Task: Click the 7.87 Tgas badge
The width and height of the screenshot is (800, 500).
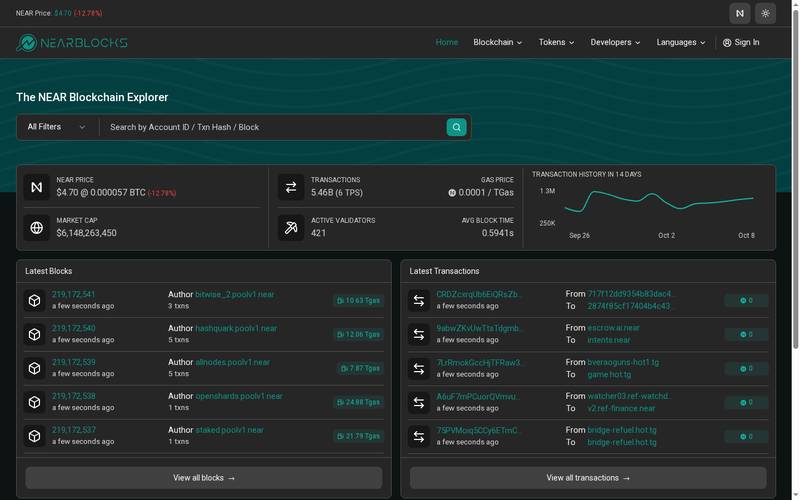Action: click(360, 368)
